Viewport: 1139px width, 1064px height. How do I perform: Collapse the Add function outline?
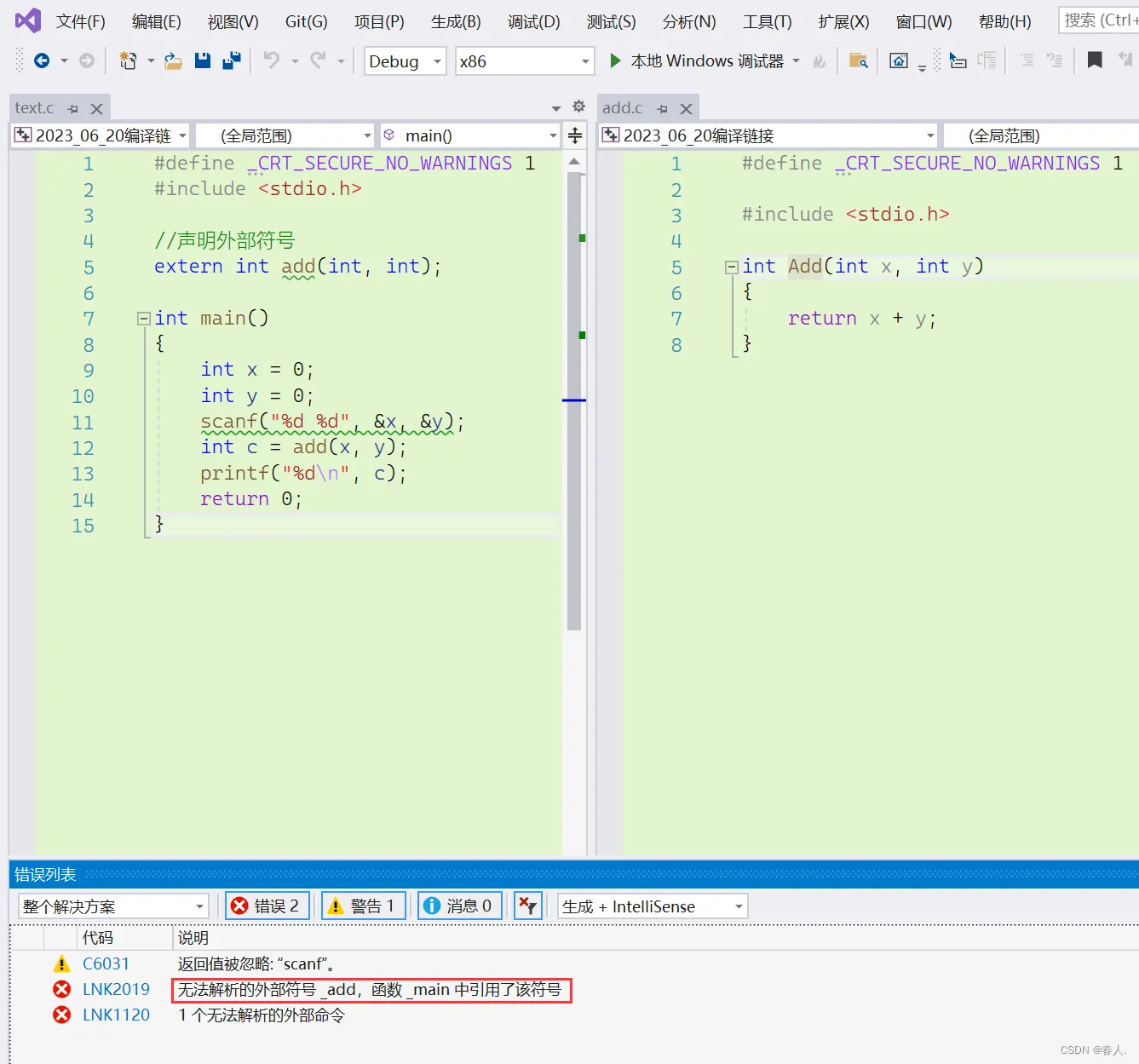(x=731, y=267)
